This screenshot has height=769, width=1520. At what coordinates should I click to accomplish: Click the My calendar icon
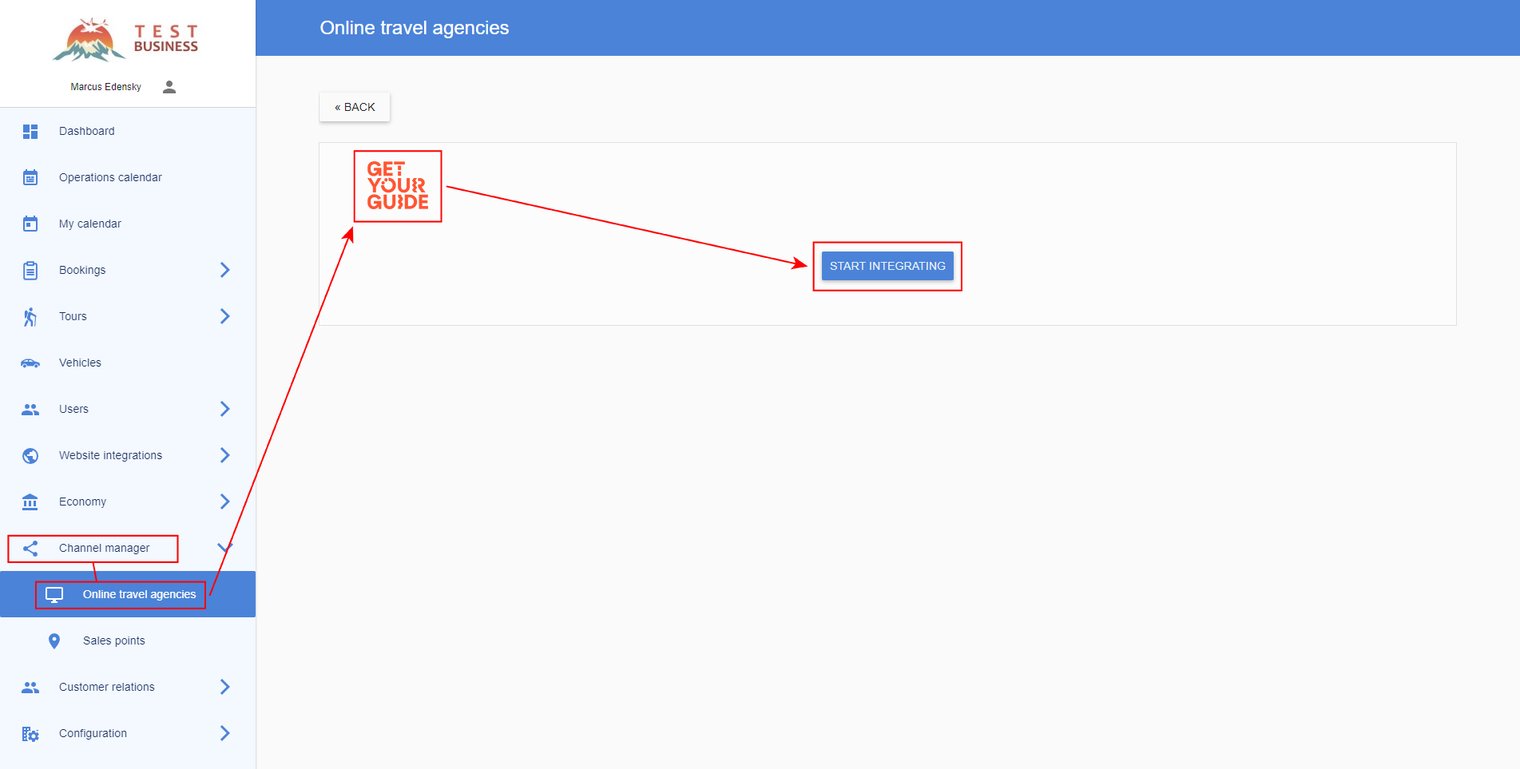click(30, 224)
